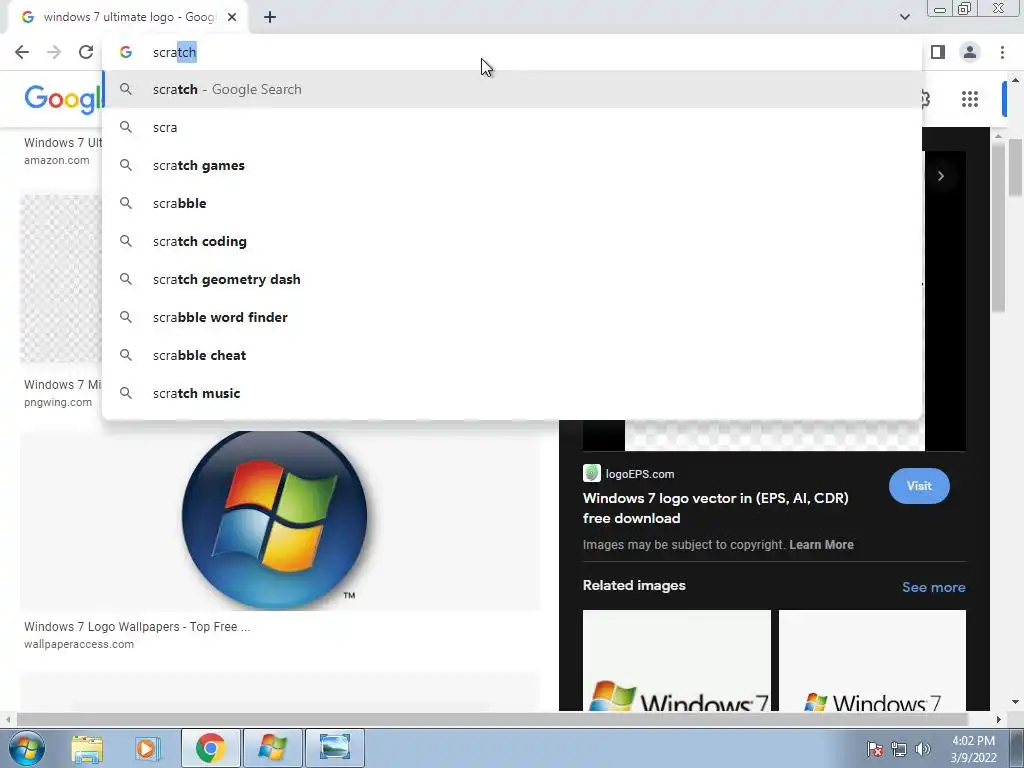The height and width of the screenshot is (768, 1024).
Task: Open the Chrome profile avatar
Action: coord(970,52)
